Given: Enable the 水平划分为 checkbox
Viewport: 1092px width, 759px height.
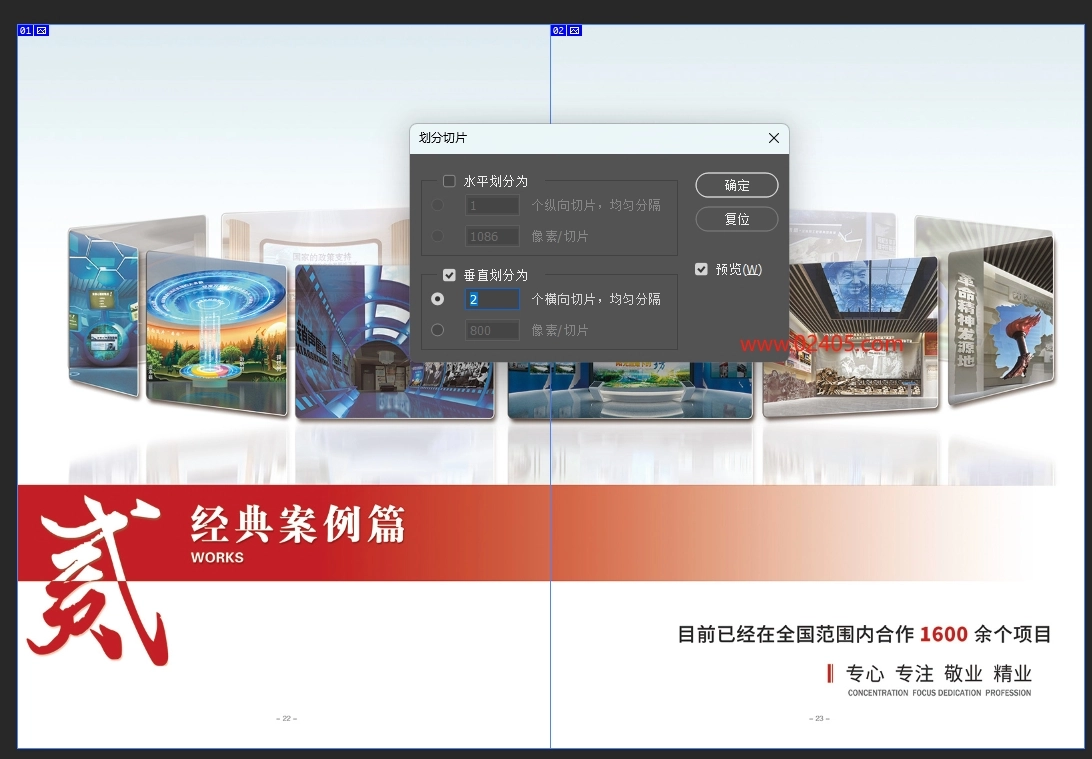Looking at the screenshot, I should [449, 181].
